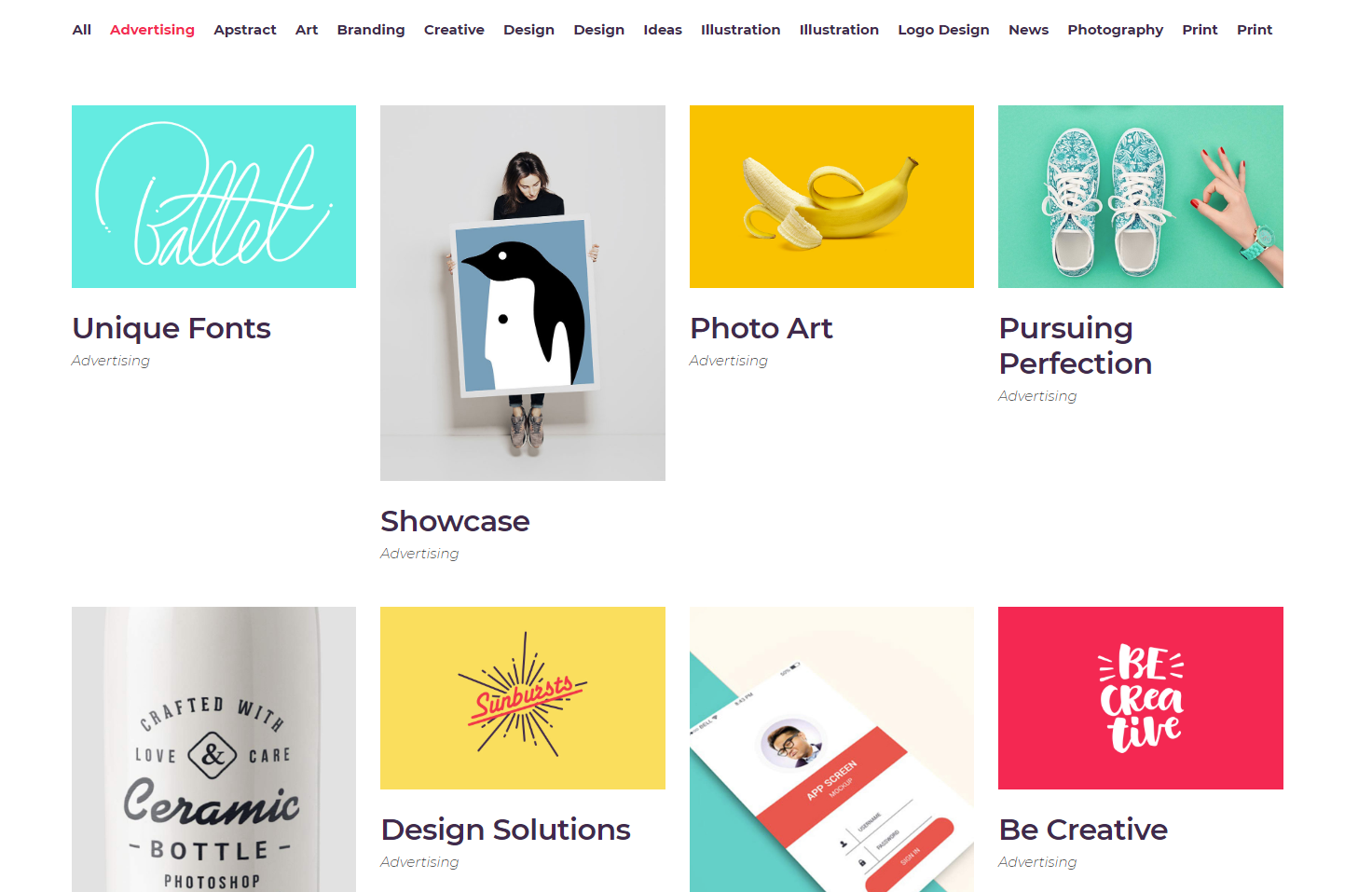
Task: Show Photography portfolio items
Action: click(1115, 30)
